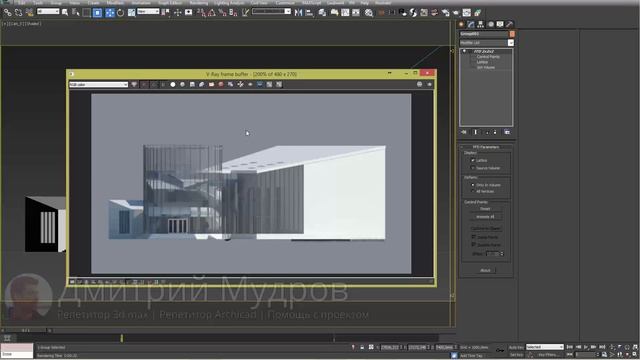640x360 pixels.
Task: Collapse the FFD Parameters rollout
Action: click(x=486, y=147)
